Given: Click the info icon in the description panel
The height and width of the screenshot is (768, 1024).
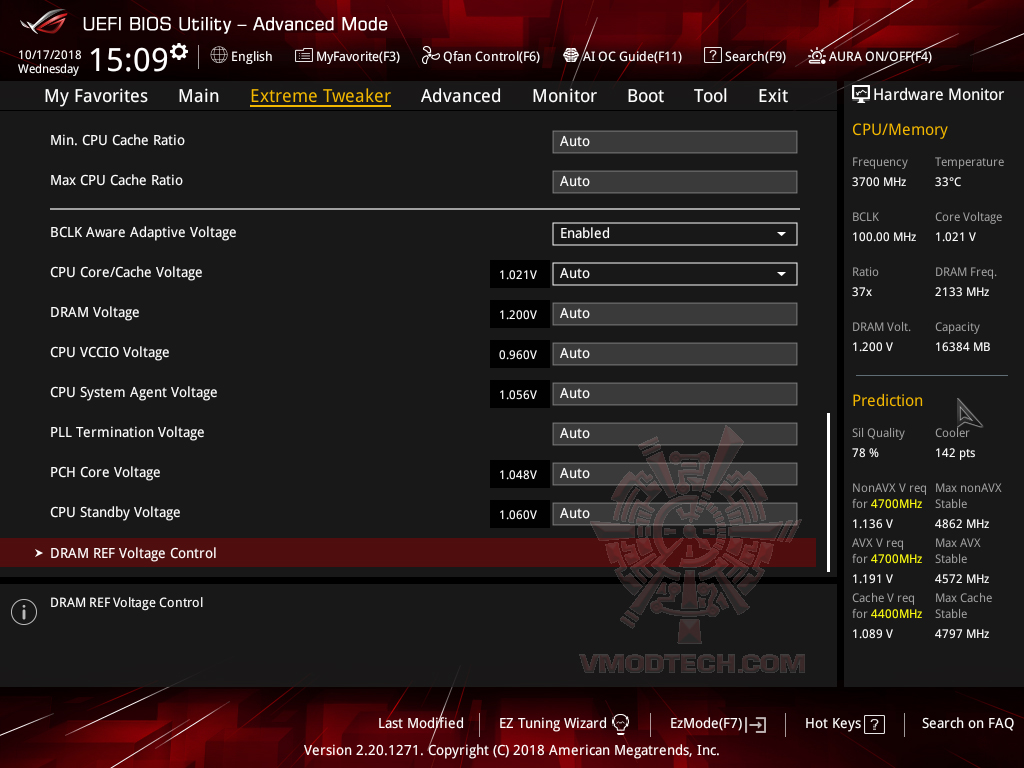Looking at the screenshot, I should click(x=24, y=612).
